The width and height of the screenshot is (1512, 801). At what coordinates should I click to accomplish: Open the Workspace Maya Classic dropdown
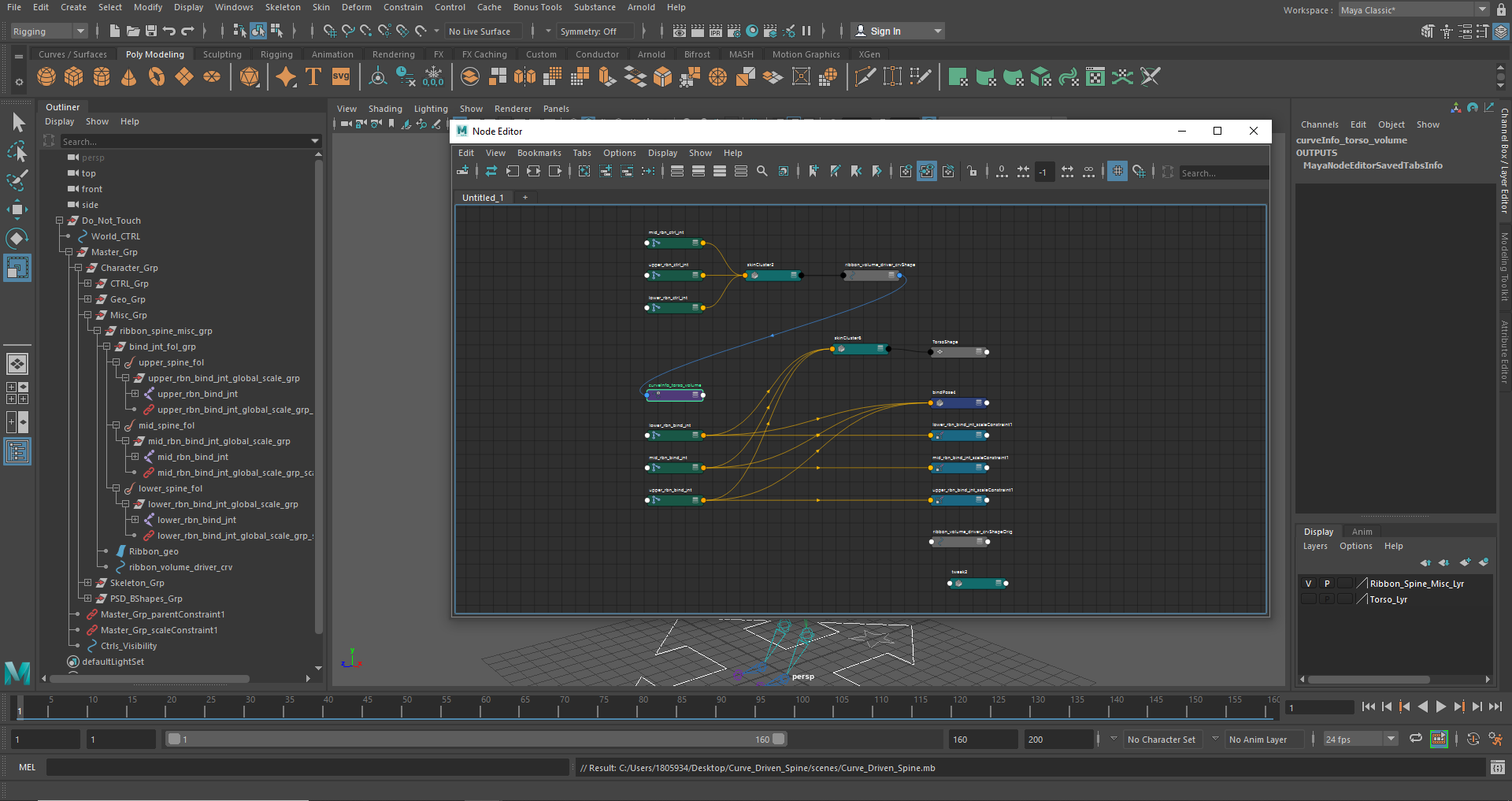point(1414,10)
